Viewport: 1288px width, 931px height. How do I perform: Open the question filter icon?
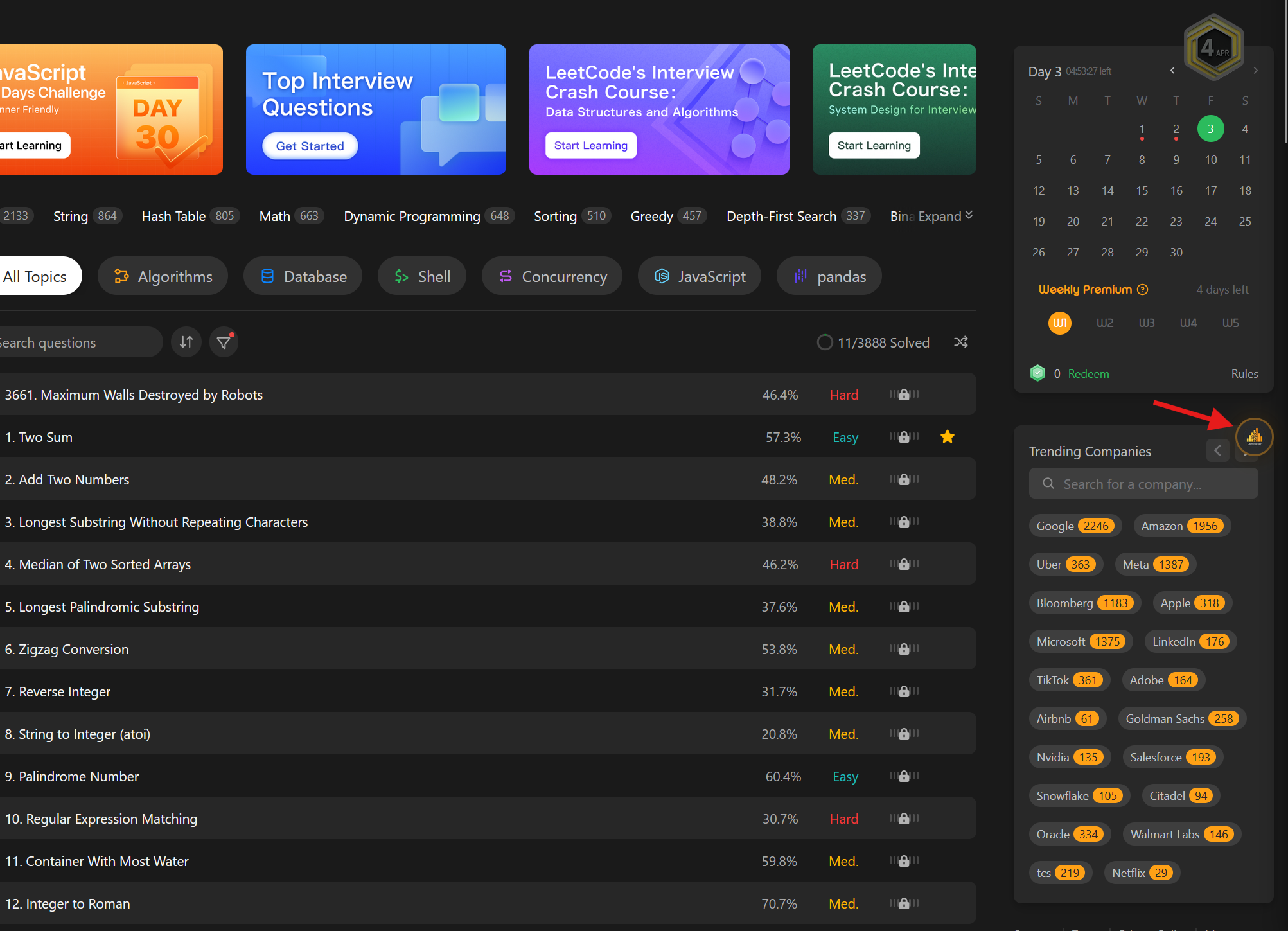pos(223,342)
